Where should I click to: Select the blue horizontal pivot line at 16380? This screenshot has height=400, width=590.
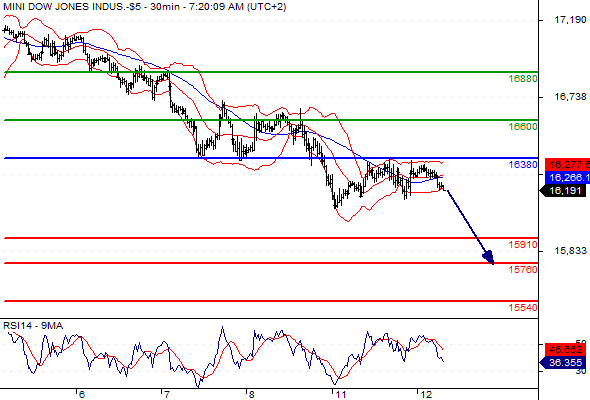click(x=271, y=158)
